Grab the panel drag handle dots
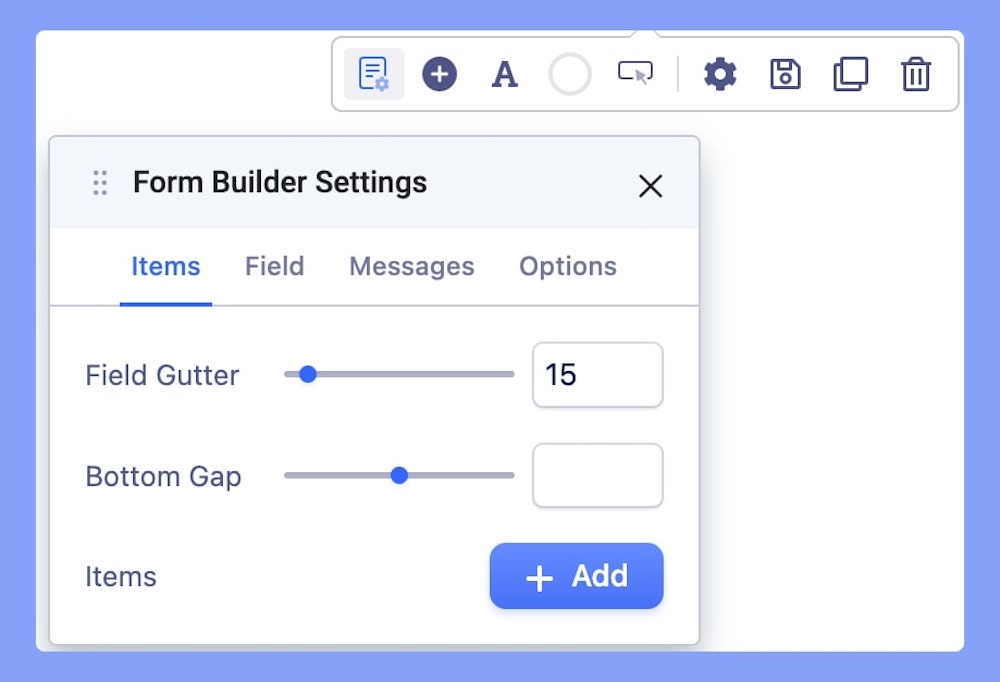 [100, 183]
